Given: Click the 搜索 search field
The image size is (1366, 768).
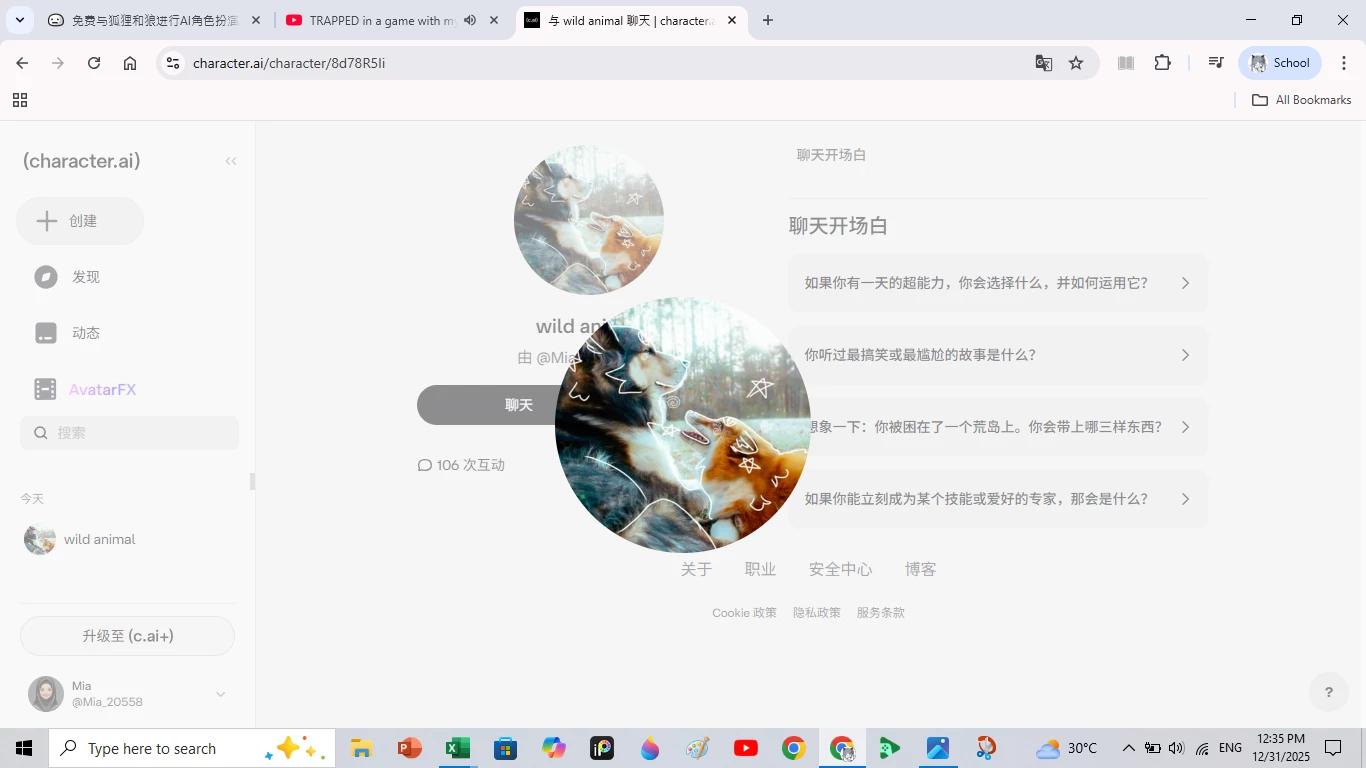Looking at the screenshot, I should [x=130, y=433].
